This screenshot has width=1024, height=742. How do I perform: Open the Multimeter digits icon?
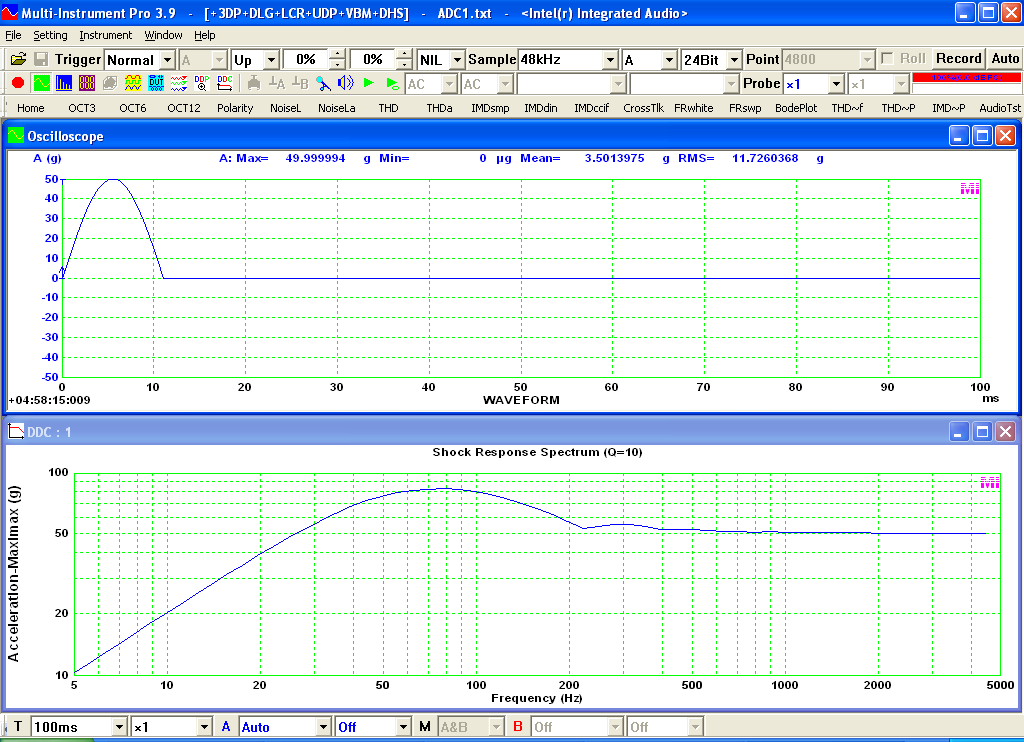coord(87,83)
